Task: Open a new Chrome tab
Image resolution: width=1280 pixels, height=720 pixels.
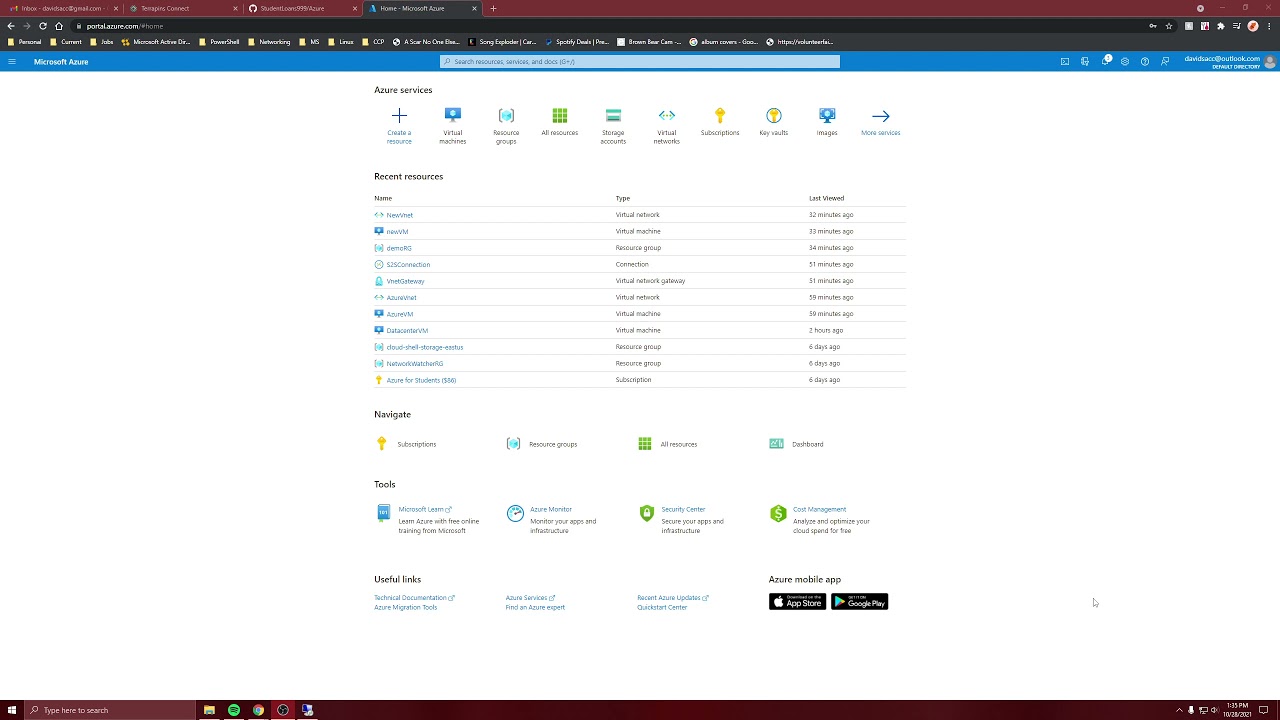Action: coord(493,8)
